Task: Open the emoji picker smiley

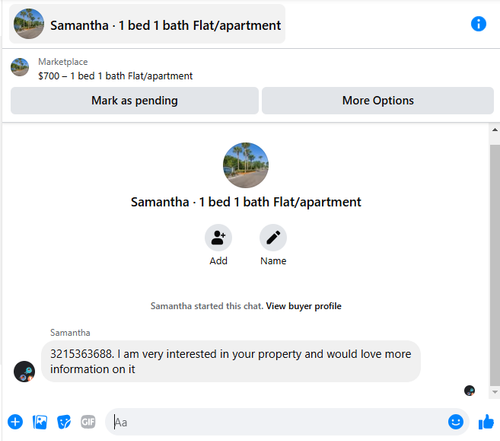Action: 456,422
